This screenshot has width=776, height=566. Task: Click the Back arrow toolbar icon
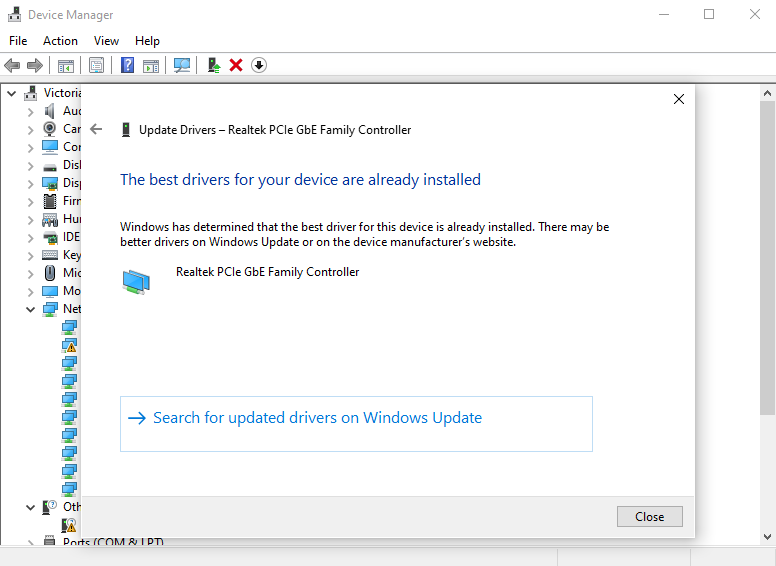pos(12,65)
